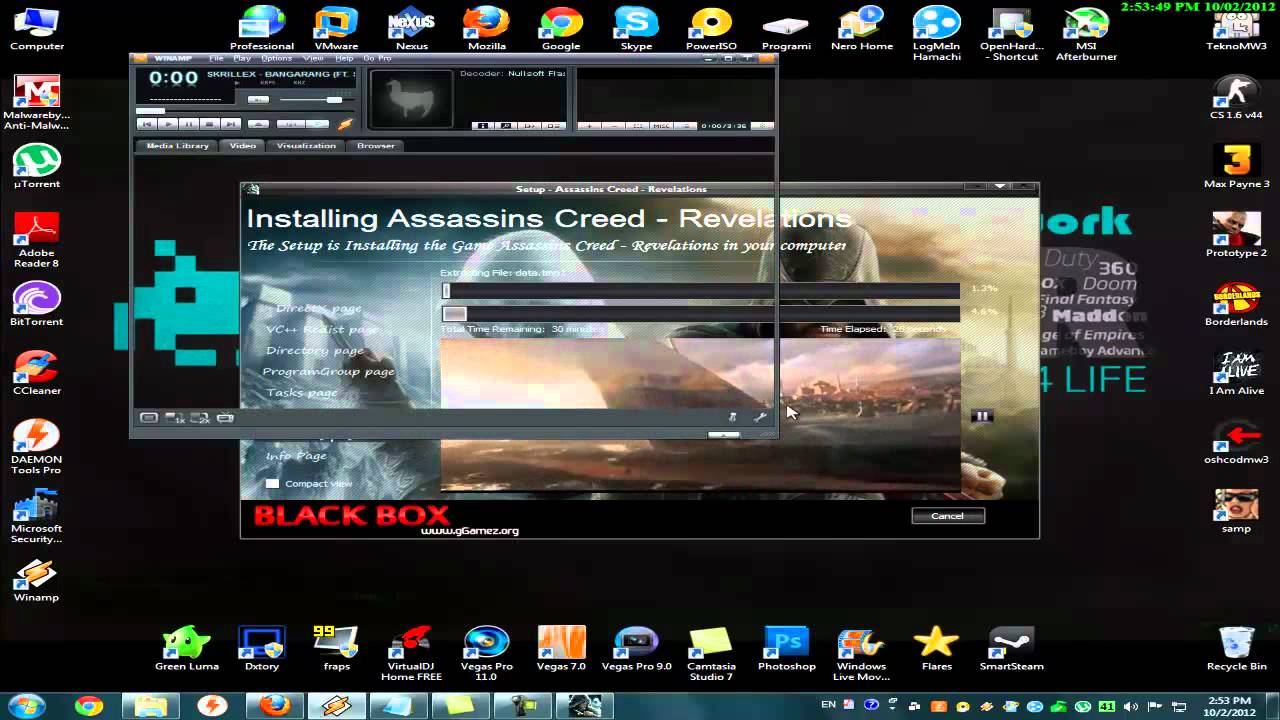
Task: Click the overall installation progress bar
Action: coord(701,313)
